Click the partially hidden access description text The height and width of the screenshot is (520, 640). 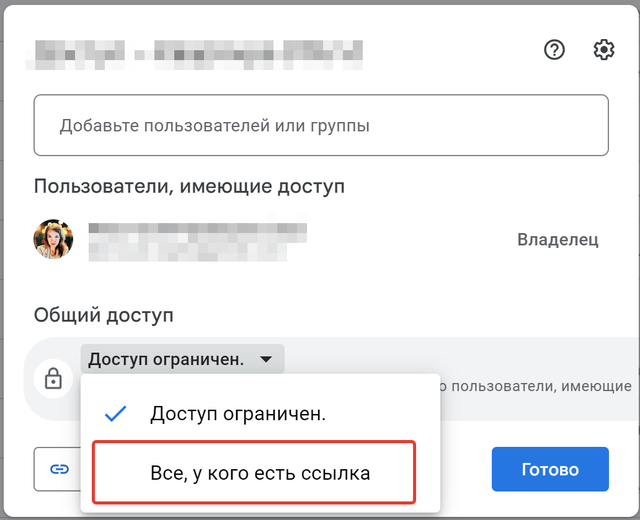536,386
